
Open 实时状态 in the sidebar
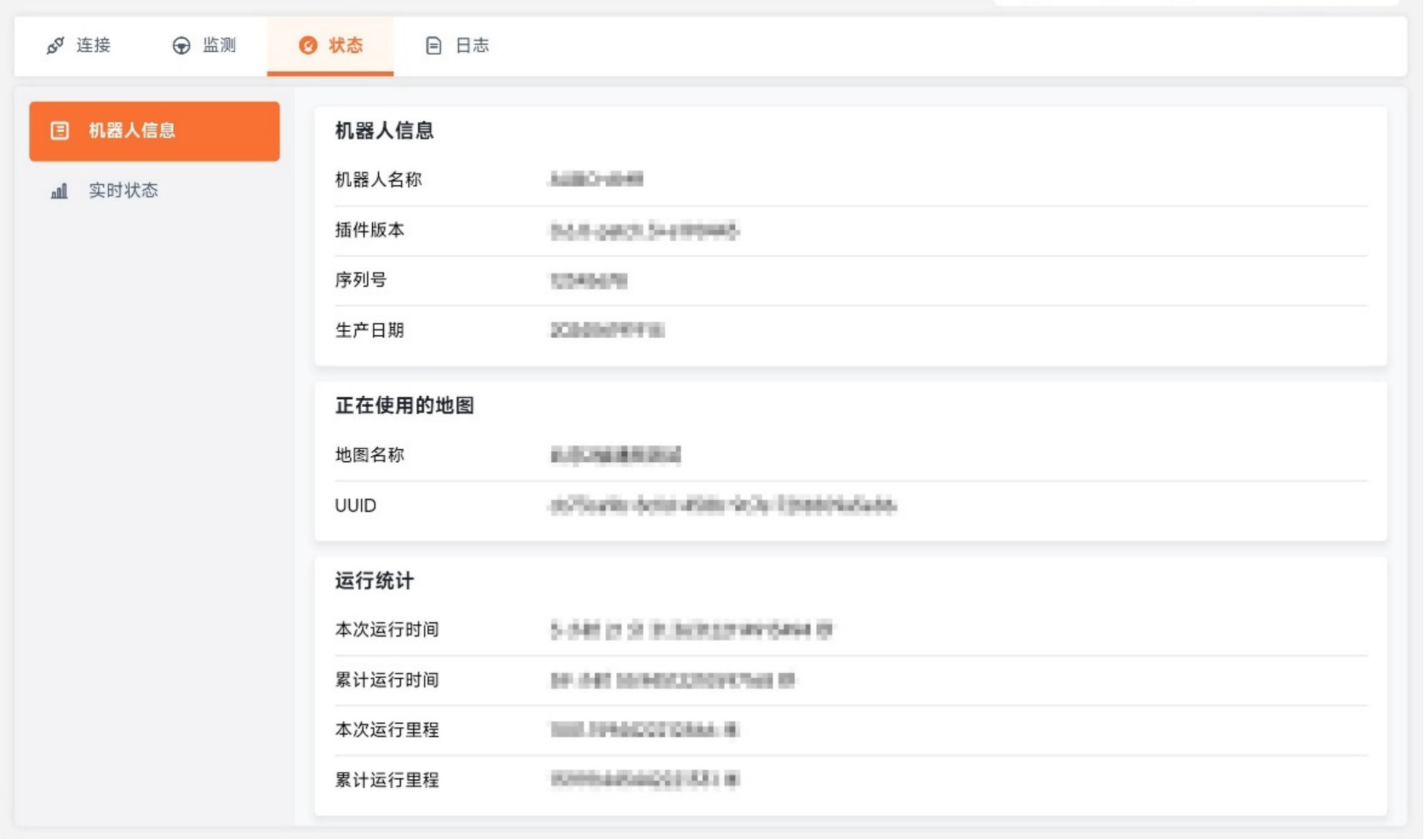point(123,190)
